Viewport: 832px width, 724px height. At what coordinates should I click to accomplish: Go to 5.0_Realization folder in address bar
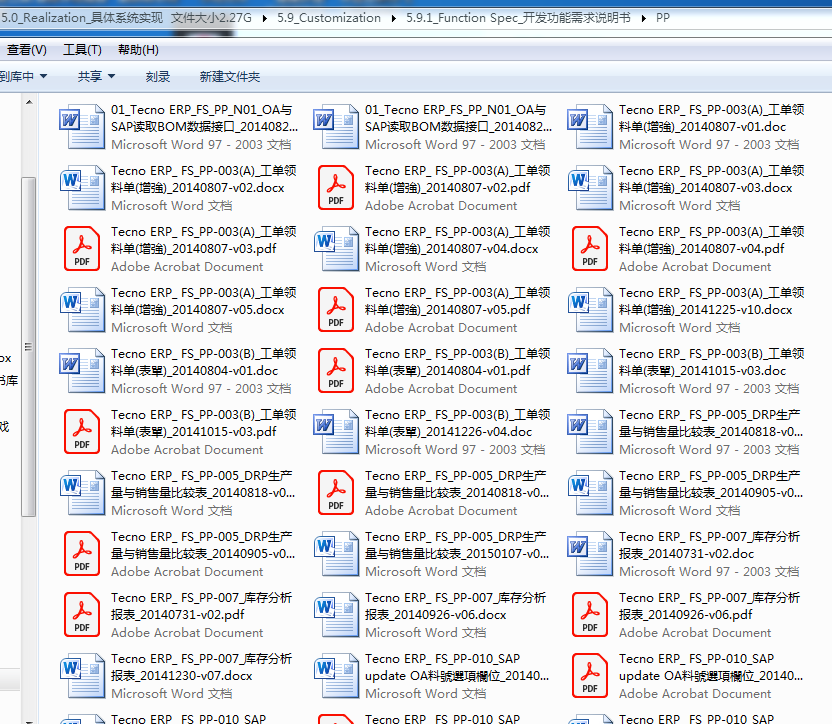126,18
